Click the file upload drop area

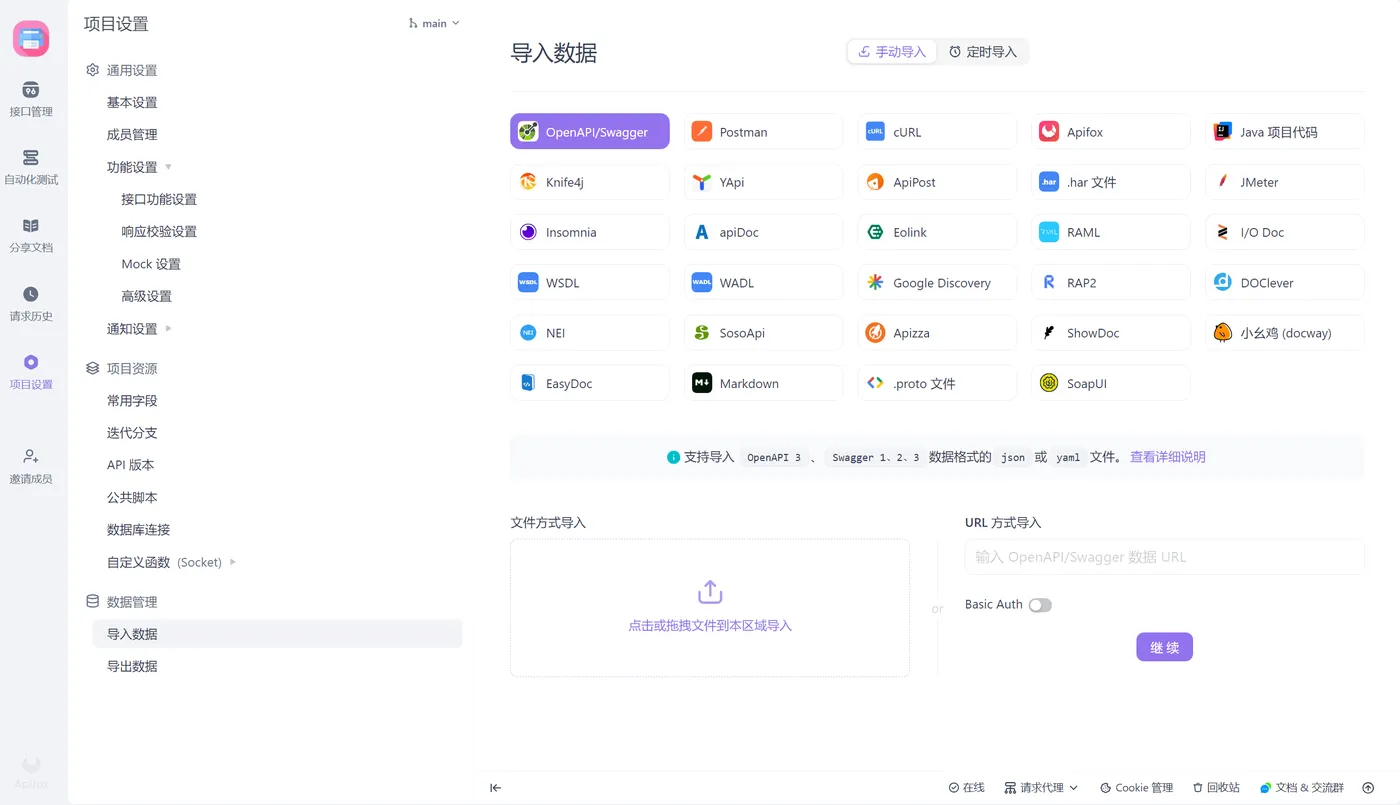click(710, 608)
